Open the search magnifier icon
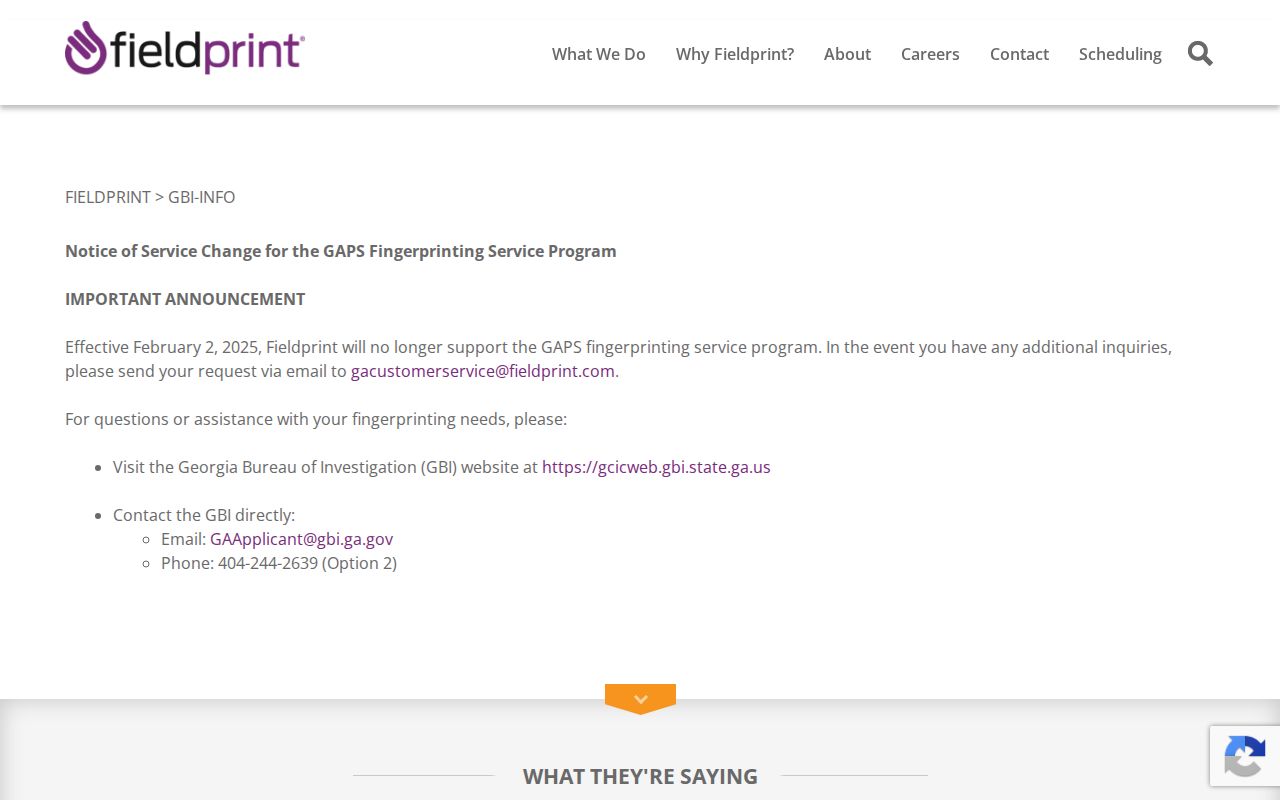 (1200, 54)
